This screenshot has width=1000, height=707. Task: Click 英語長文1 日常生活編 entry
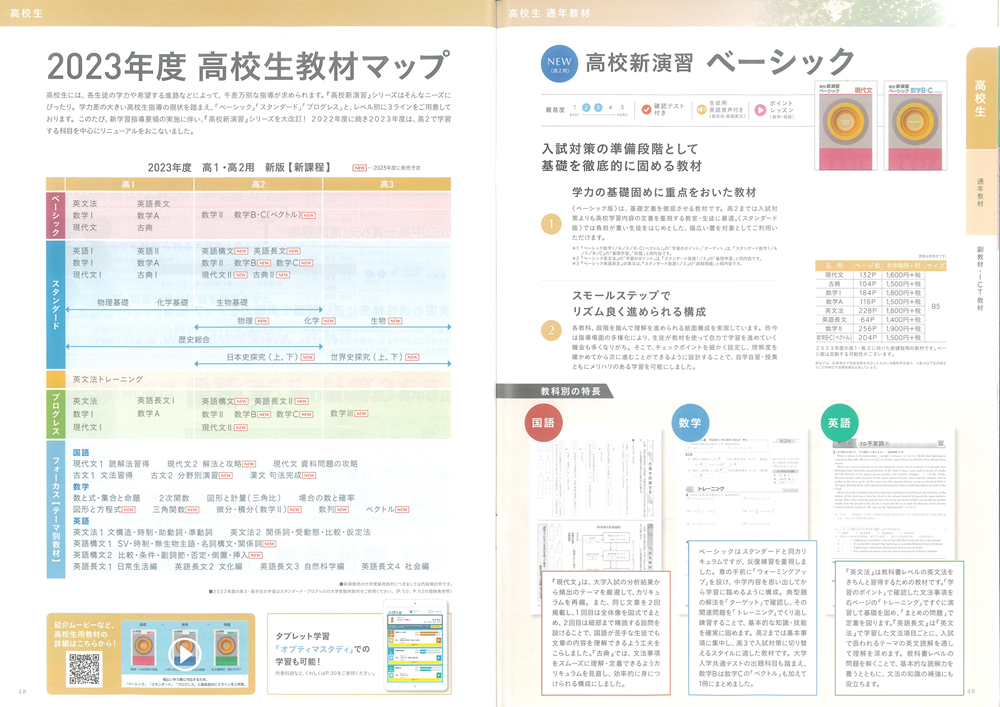pyautogui.click(x=115, y=566)
